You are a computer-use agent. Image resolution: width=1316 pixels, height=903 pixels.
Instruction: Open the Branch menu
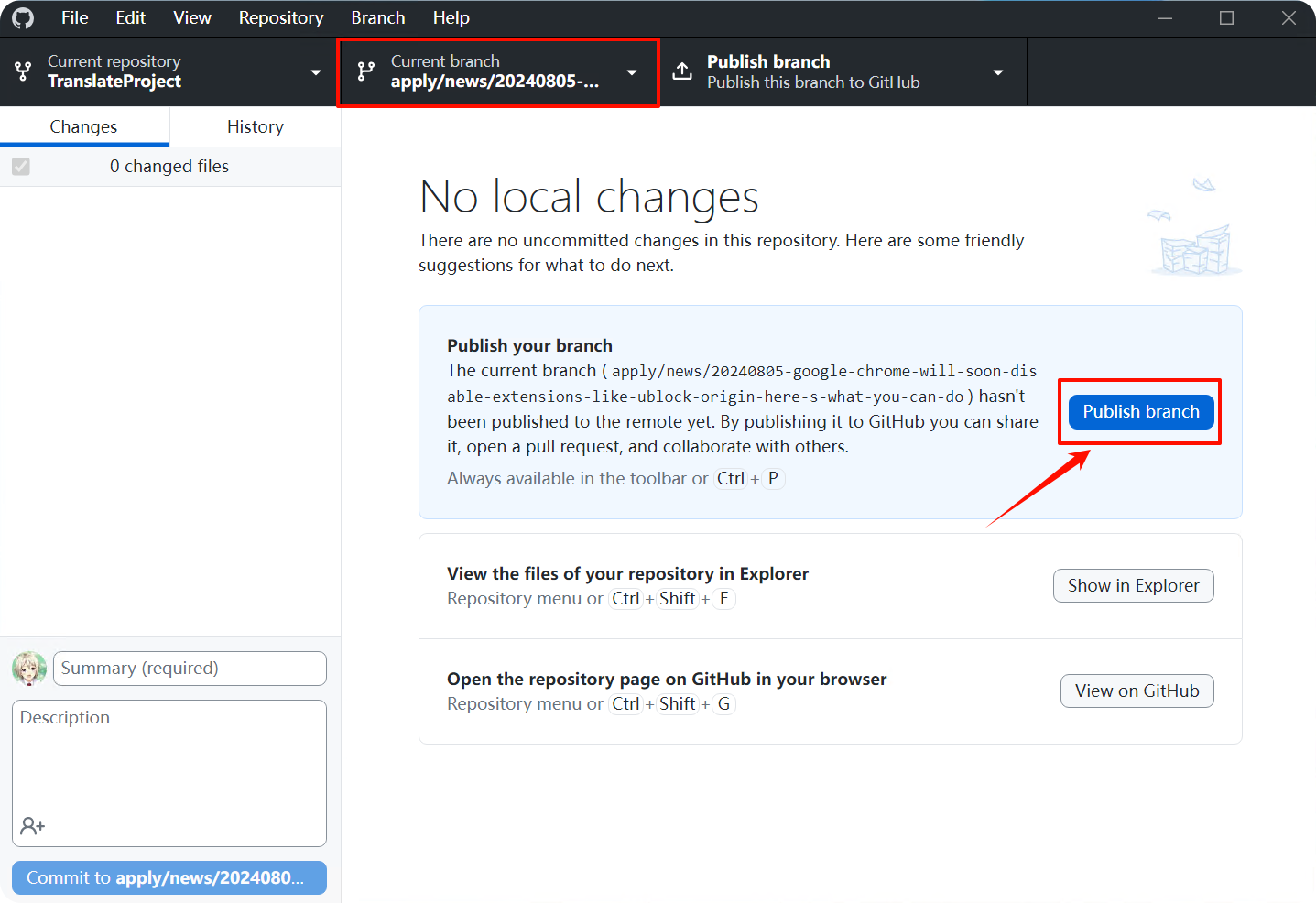[x=377, y=17]
